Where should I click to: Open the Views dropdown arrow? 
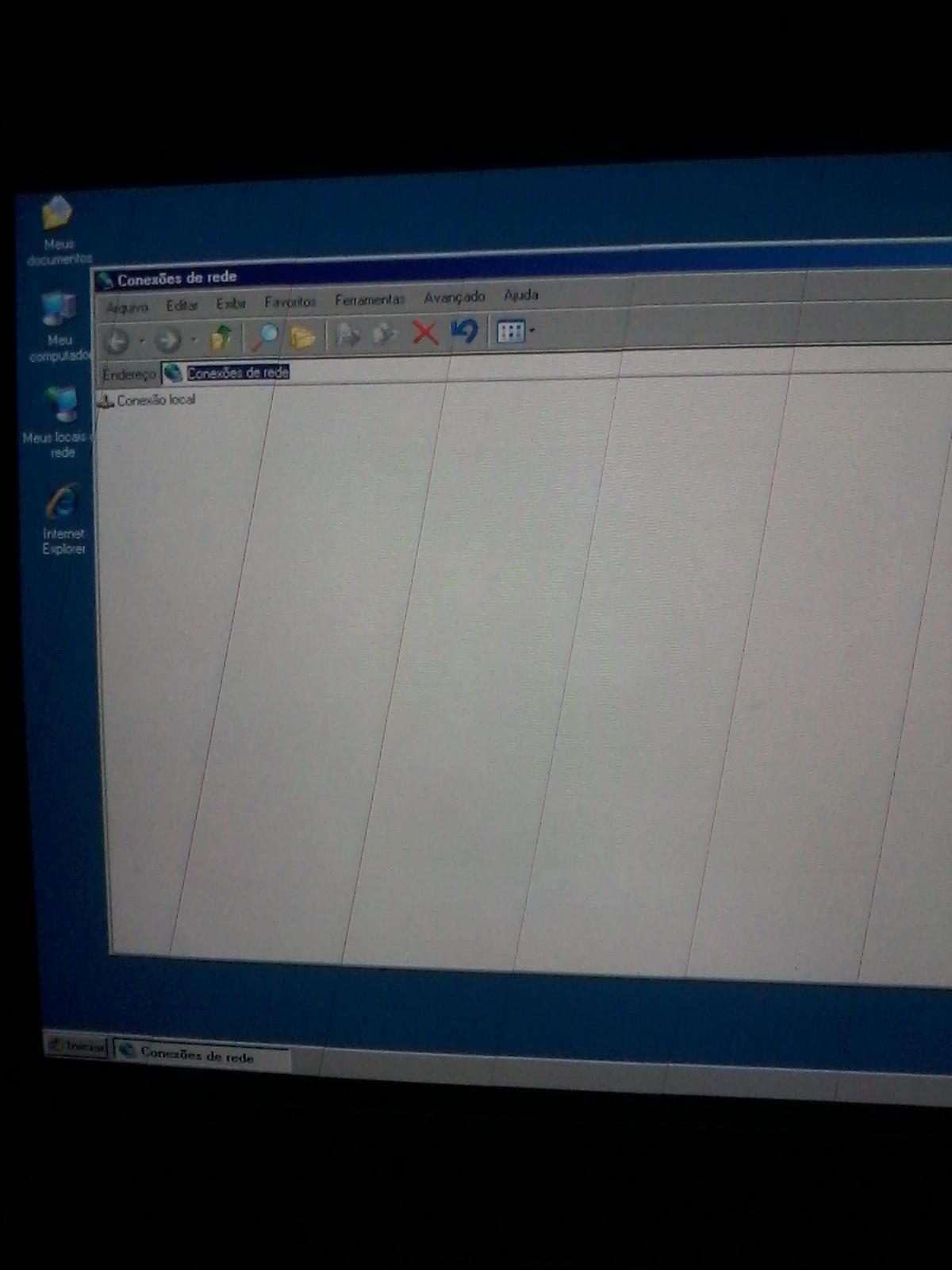532,330
